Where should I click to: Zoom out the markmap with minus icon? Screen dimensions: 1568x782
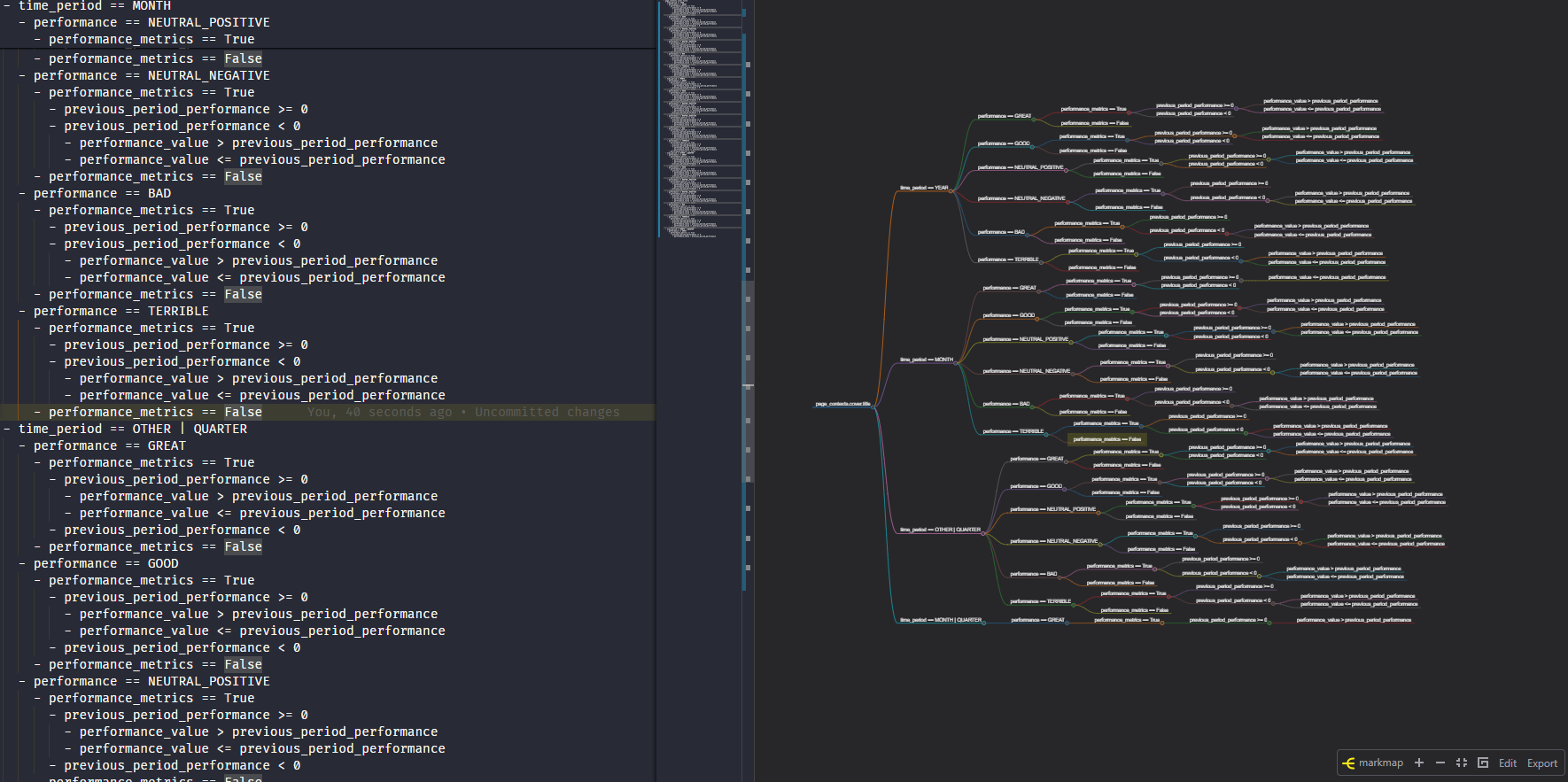click(x=1440, y=763)
